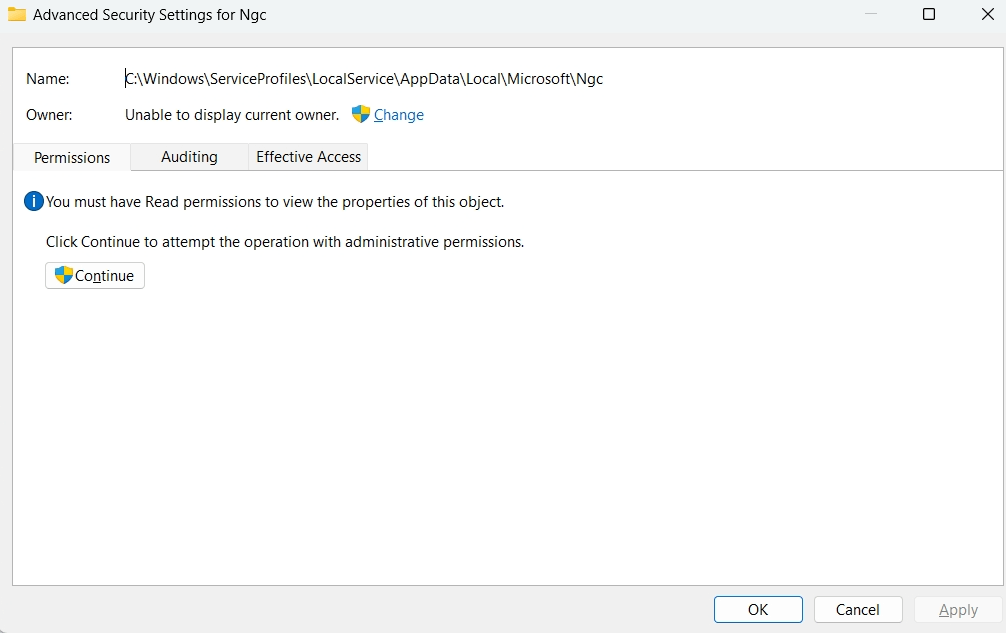Click the folder icon in the title bar
Screen dimensions: 1006x633
coord(16,14)
